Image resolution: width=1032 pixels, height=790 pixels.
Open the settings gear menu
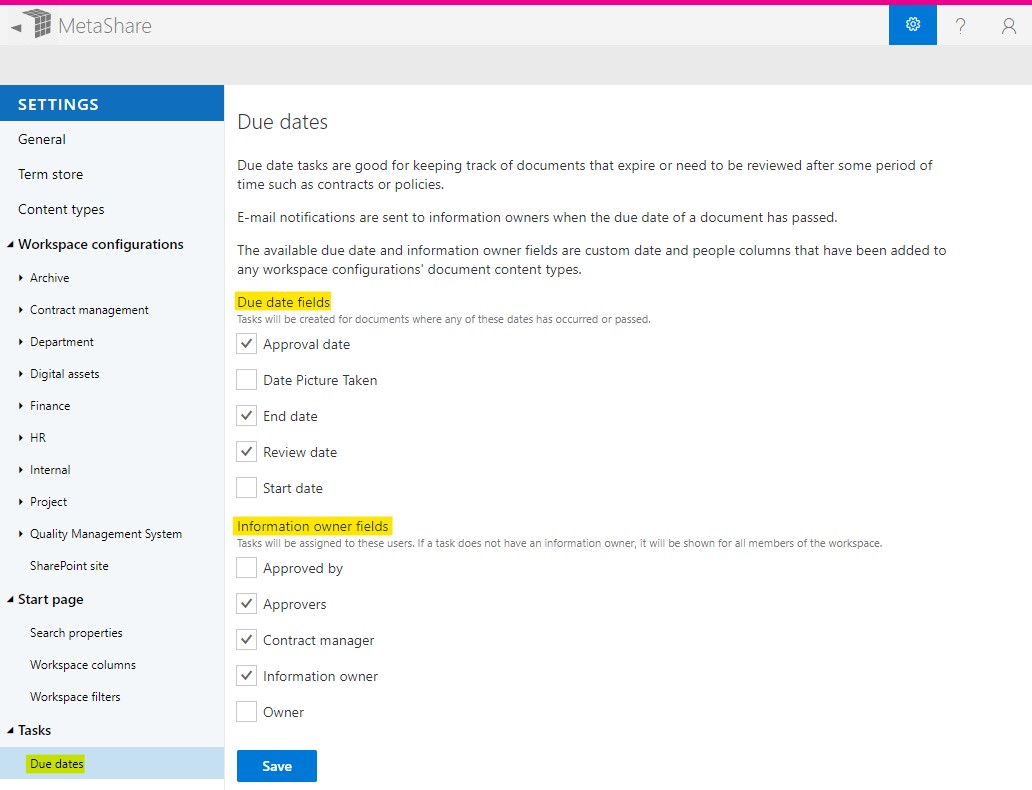coord(911,25)
